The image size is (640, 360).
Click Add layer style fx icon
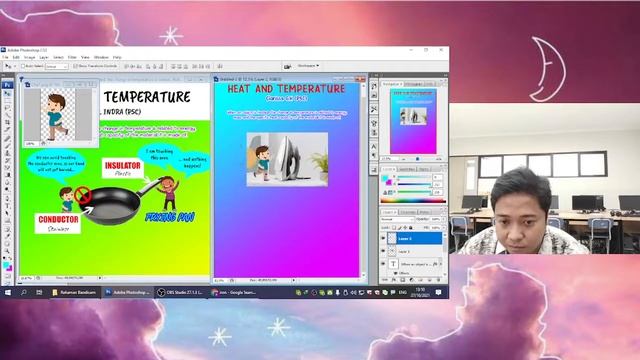[394, 280]
